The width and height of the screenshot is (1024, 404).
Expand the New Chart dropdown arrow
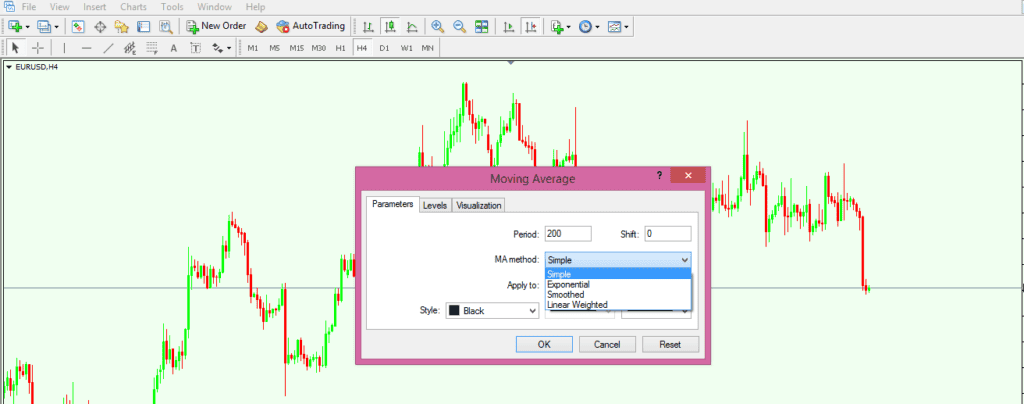point(27,27)
